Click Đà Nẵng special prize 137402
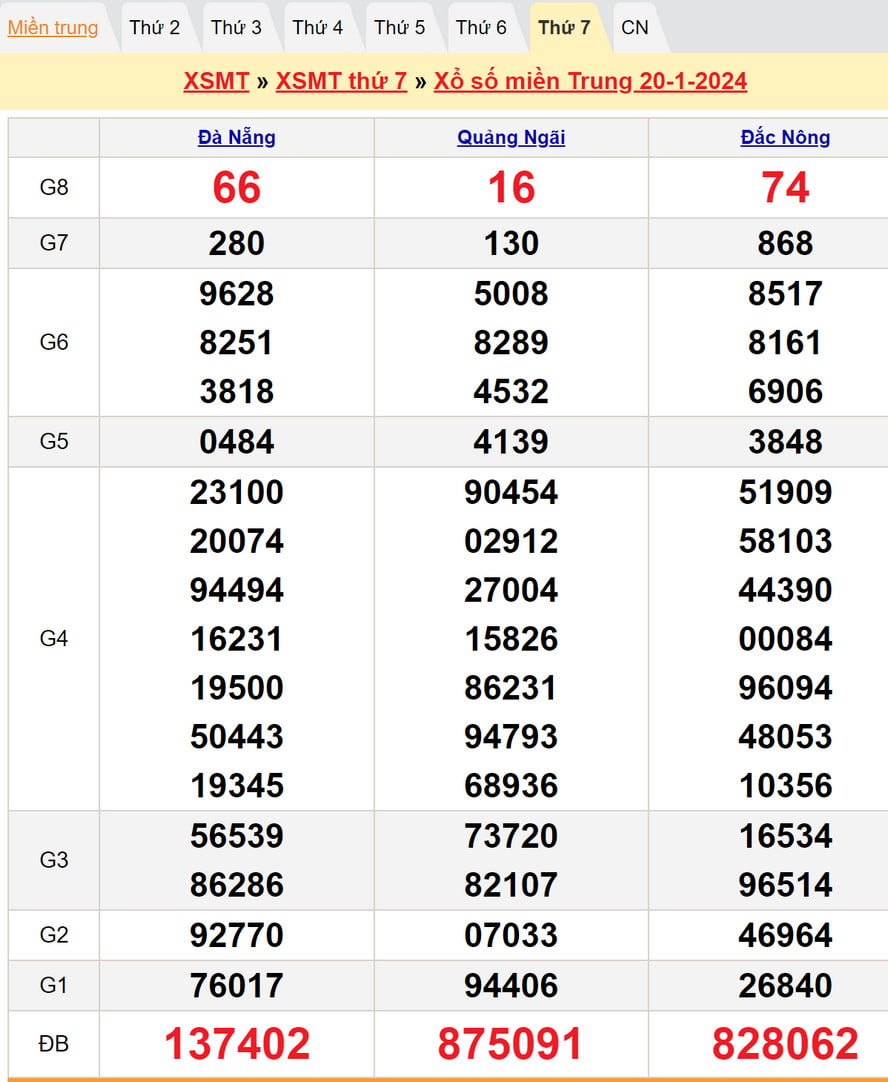The width and height of the screenshot is (888, 1082). 237,1044
